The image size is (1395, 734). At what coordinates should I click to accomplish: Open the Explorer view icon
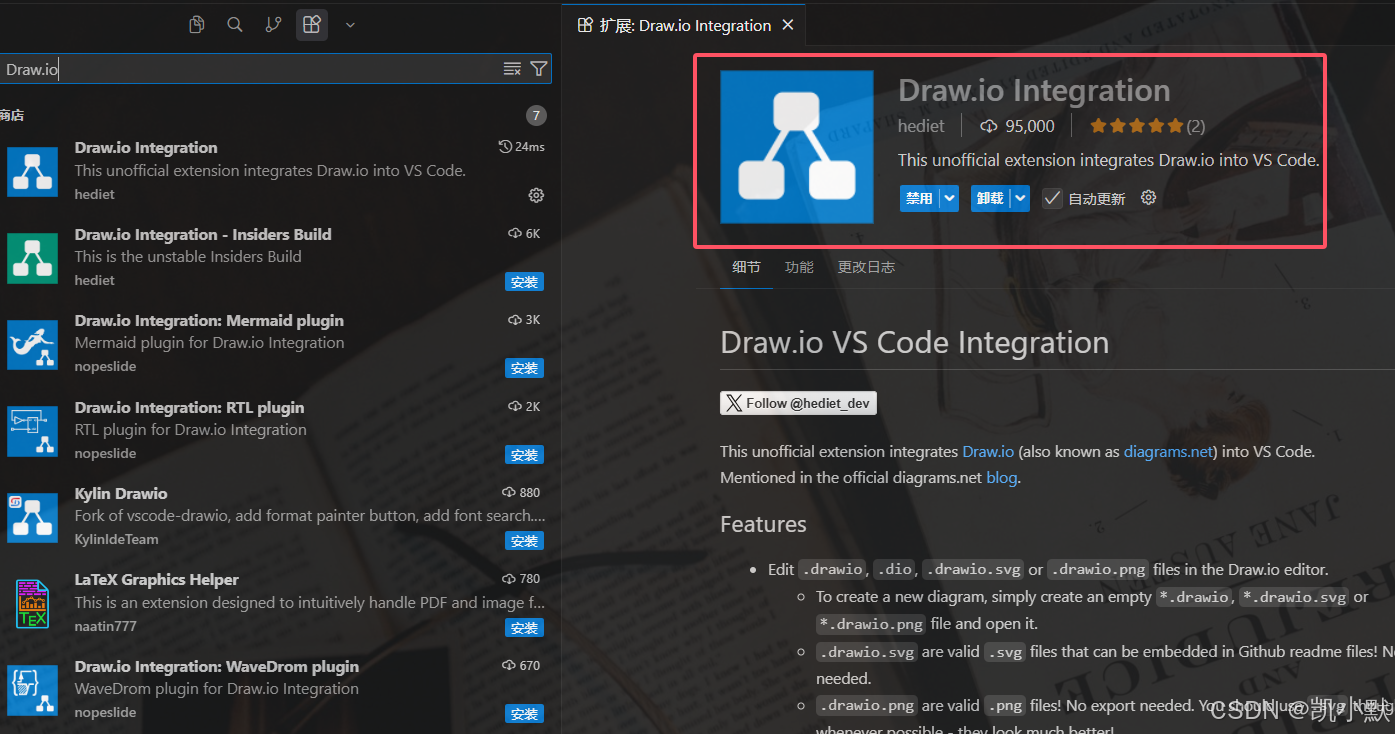(197, 25)
